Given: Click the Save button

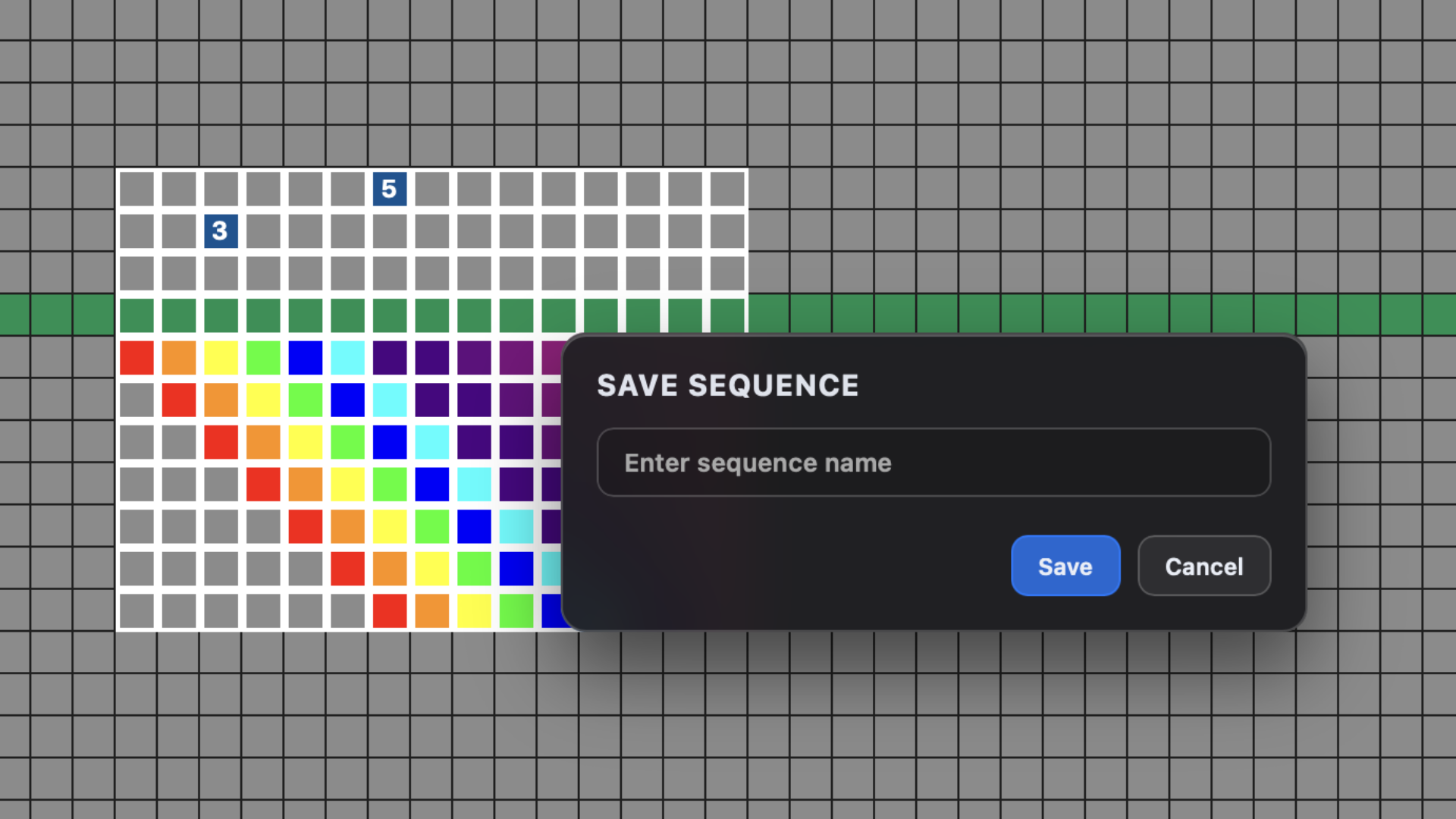Looking at the screenshot, I should click(x=1065, y=566).
